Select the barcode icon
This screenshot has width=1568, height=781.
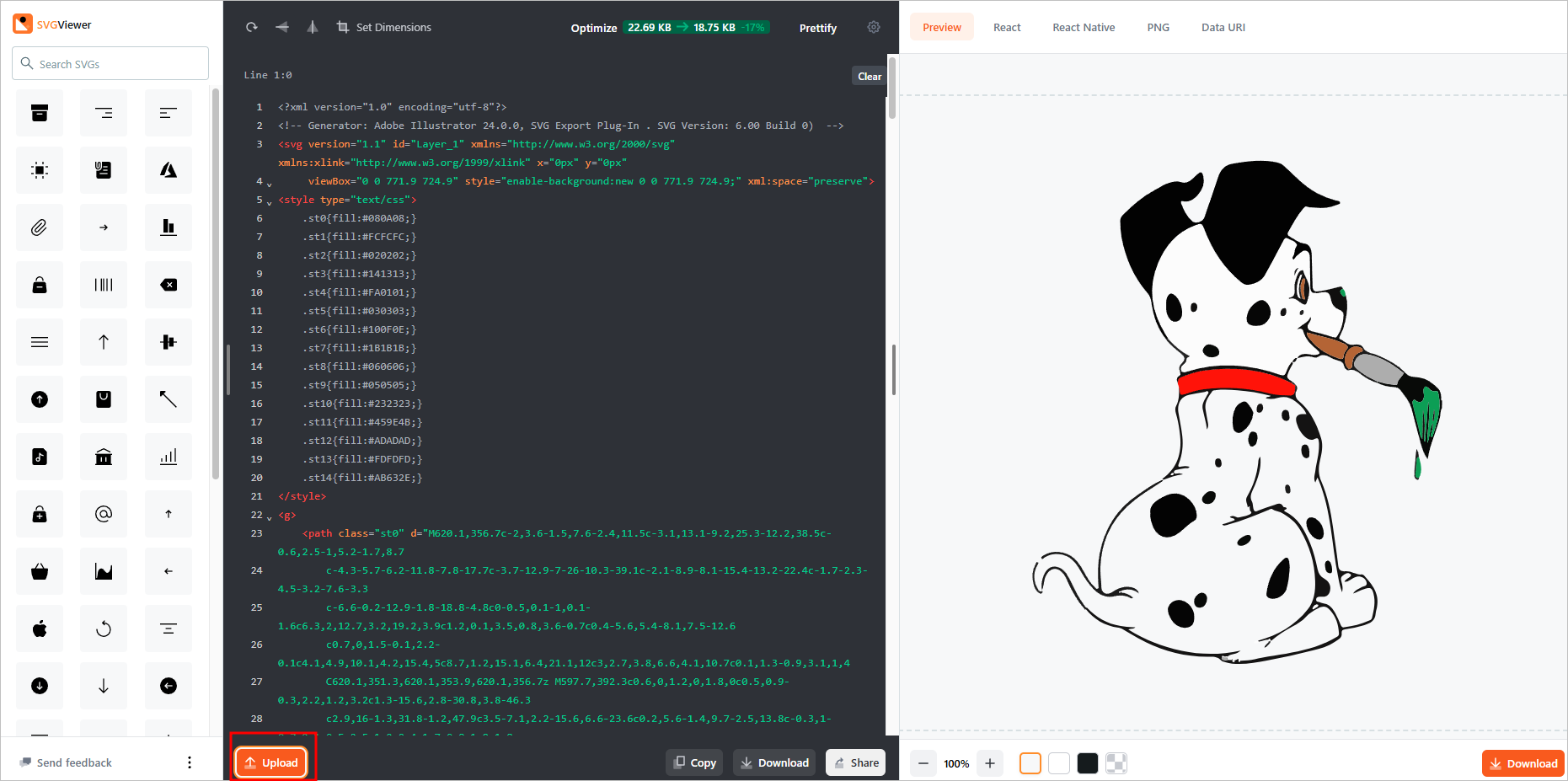click(x=104, y=285)
